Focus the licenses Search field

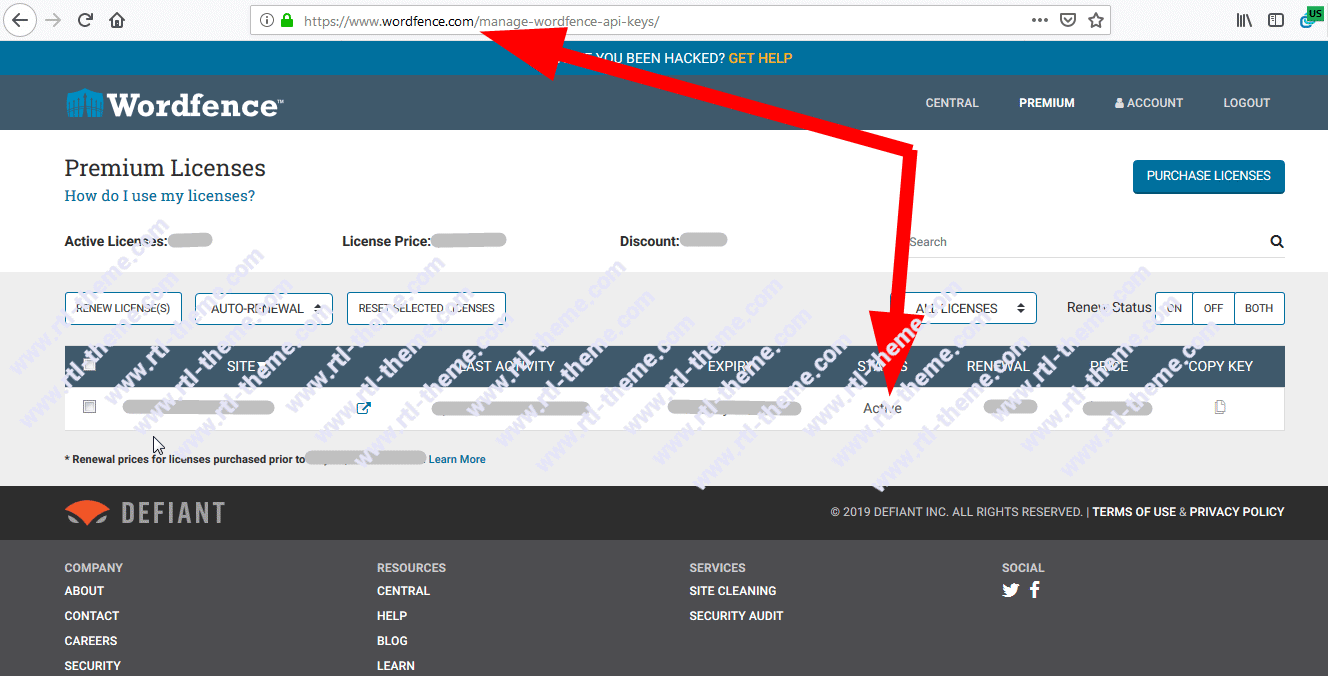(x=1085, y=242)
